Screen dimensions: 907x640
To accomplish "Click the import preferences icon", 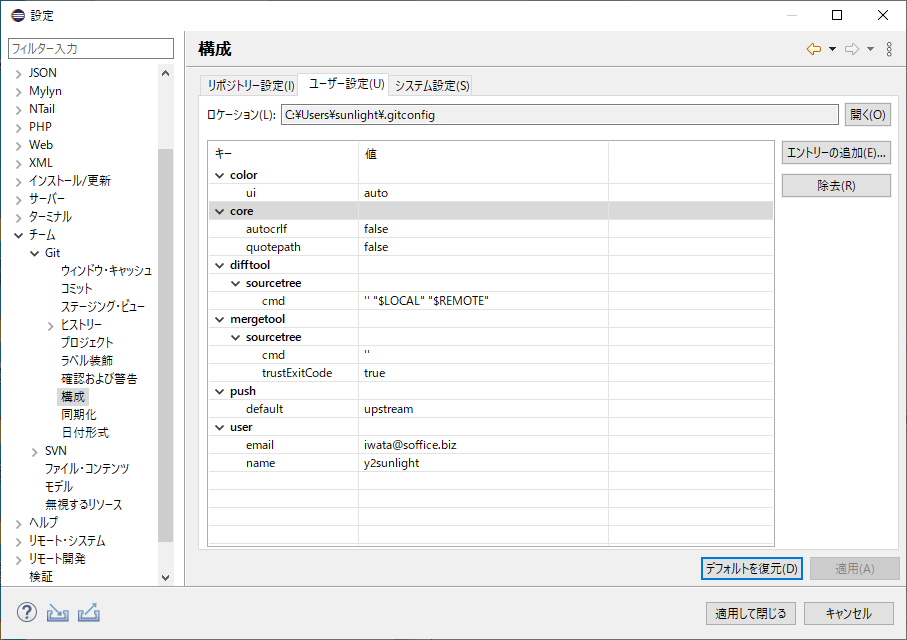I will [x=58, y=612].
